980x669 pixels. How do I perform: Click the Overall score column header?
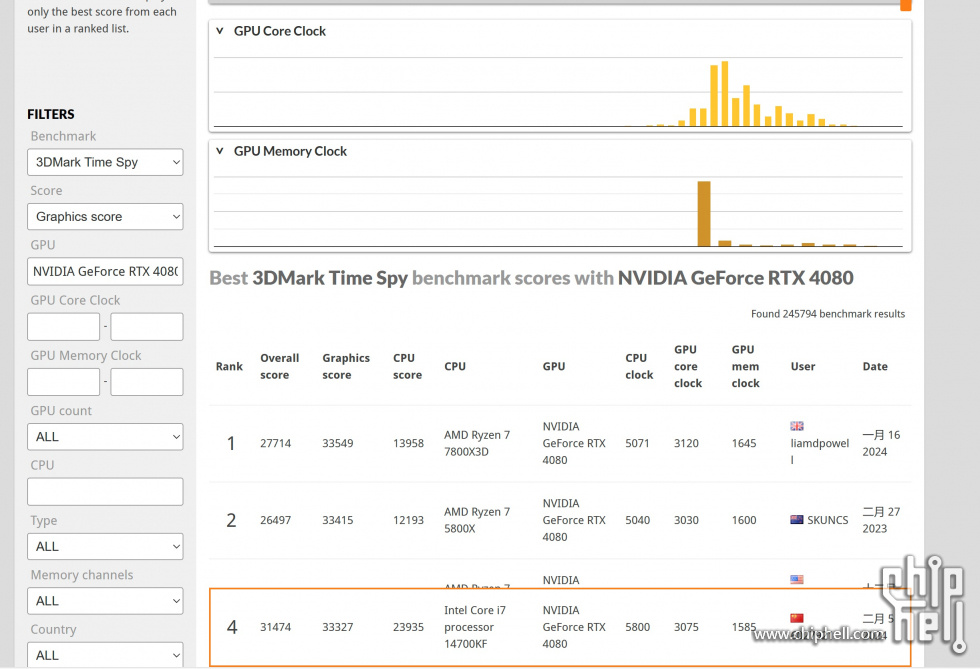coord(279,366)
